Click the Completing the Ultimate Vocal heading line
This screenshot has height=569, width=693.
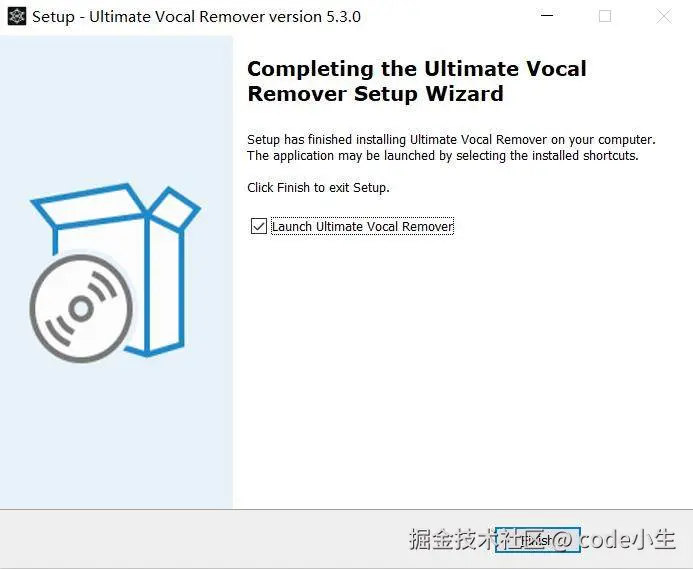pyautogui.click(x=417, y=69)
